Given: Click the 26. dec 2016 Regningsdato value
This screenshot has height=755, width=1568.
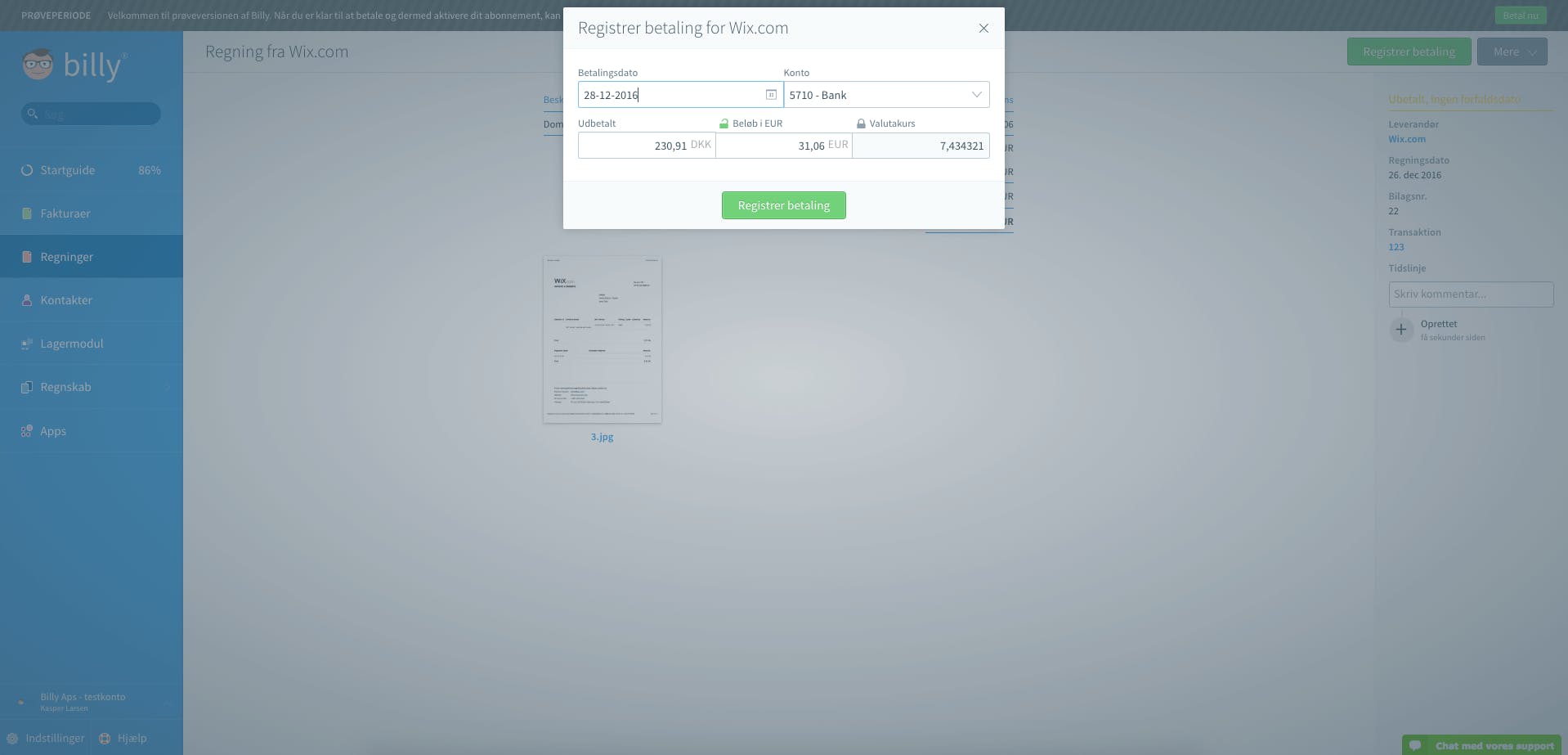Looking at the screenshot, I should click(x=1414, y=175).
